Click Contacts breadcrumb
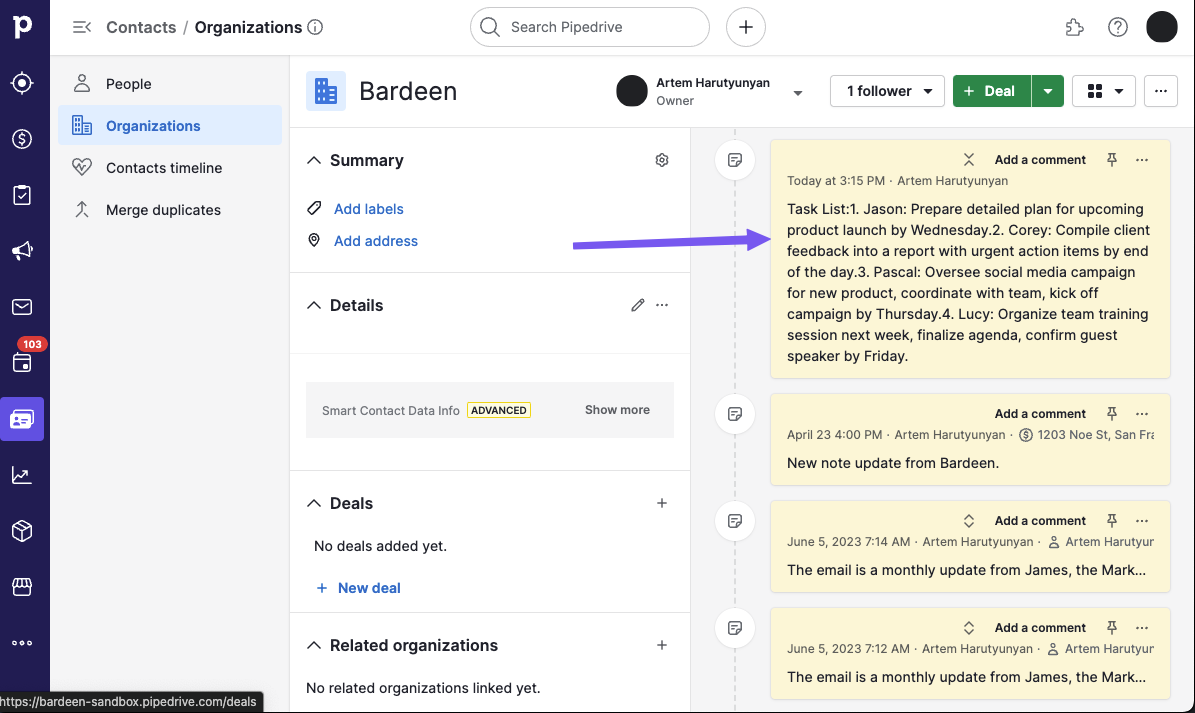1195x713 pixels. [x=141, y=27]
